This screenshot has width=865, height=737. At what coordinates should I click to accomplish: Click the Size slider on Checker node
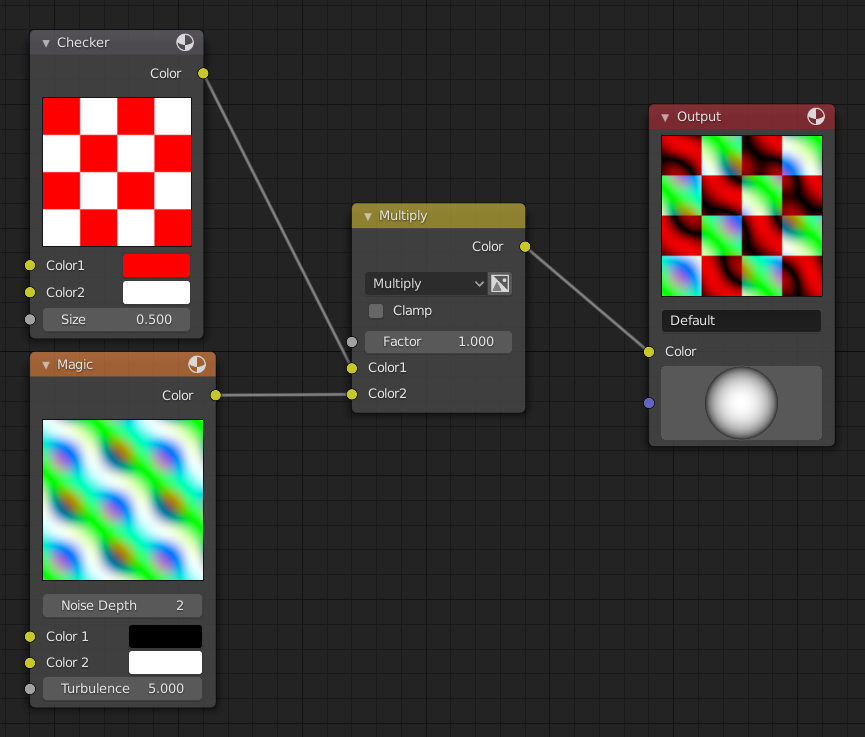[116, 319]
